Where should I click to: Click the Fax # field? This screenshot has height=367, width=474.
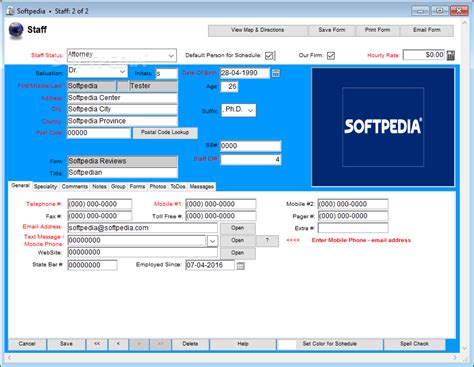[100, 216]
